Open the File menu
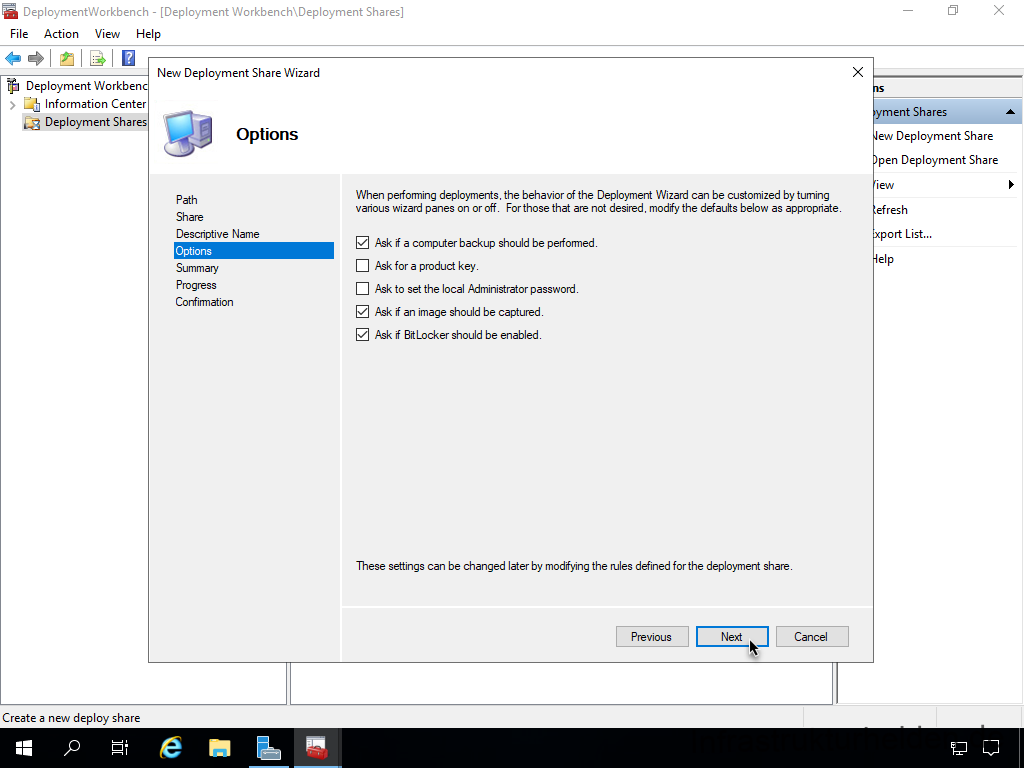The width and height of the screenshot is (1024, 768). [x=19, y=34]
